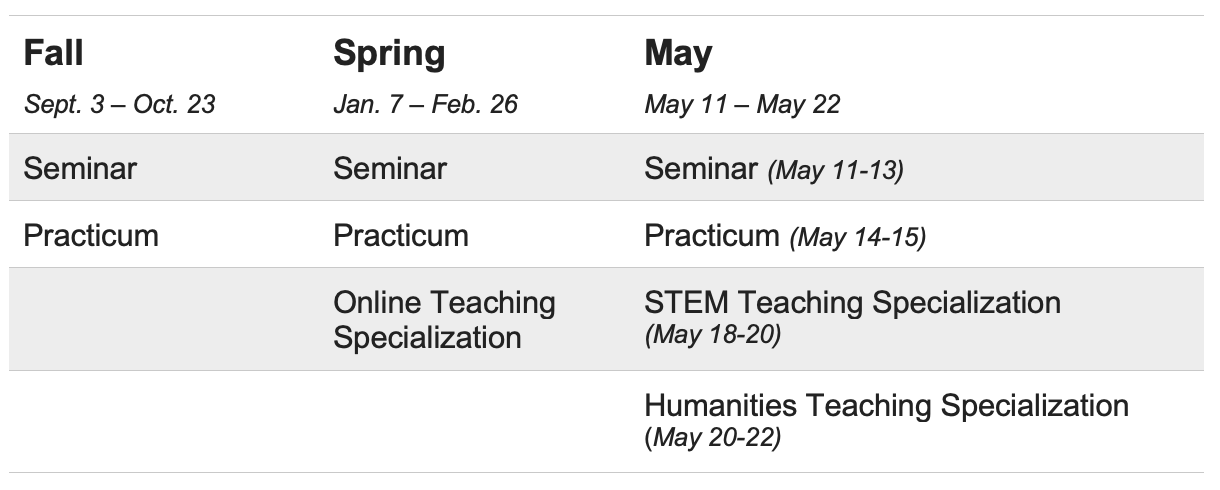The width and height of the screenshot is (1220, 490).
Task: Open Online Teaching Specialization
Action: point(444,319)
